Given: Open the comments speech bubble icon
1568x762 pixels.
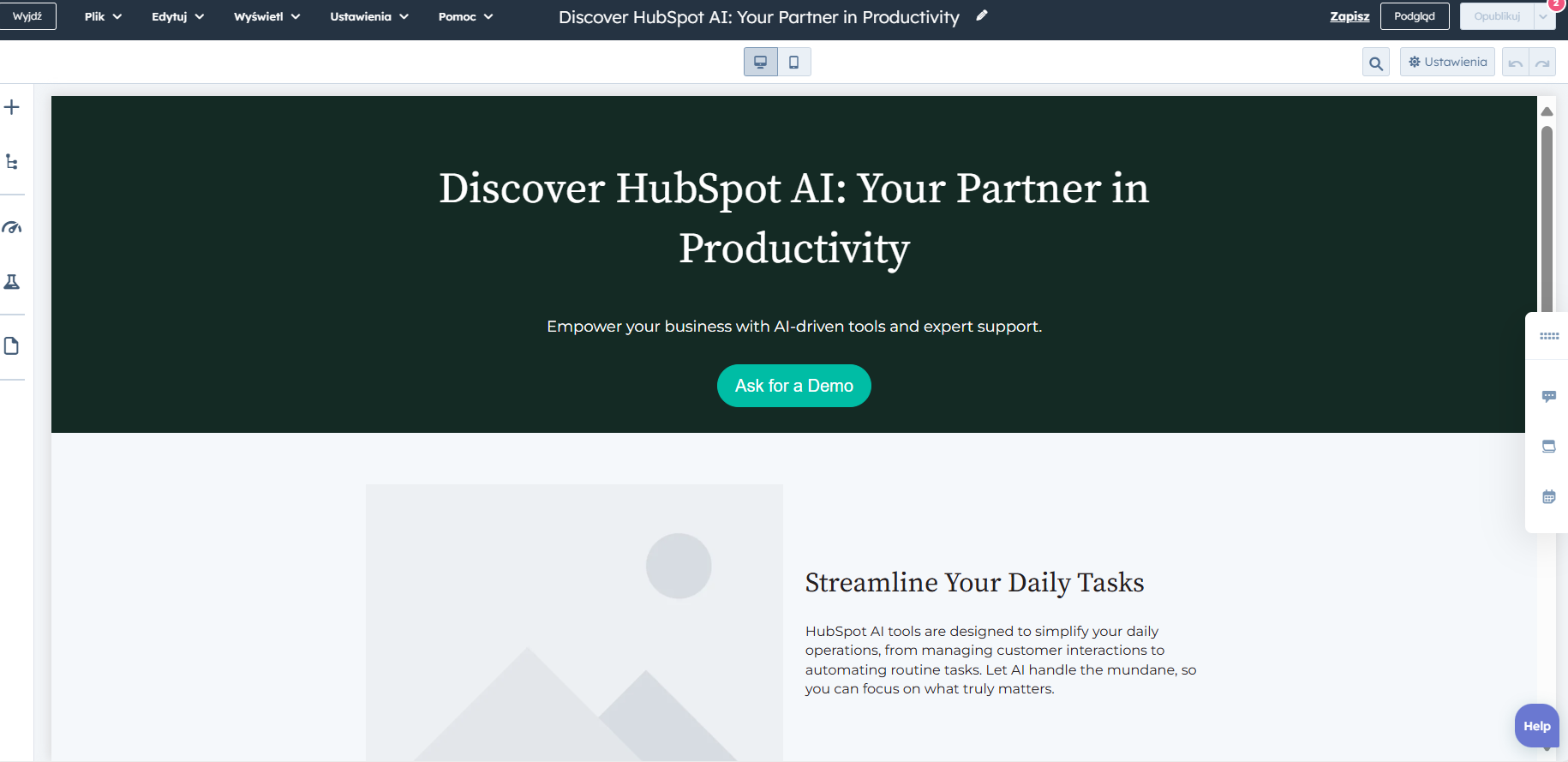Looking at the screenshot, I should point(1549,396).
